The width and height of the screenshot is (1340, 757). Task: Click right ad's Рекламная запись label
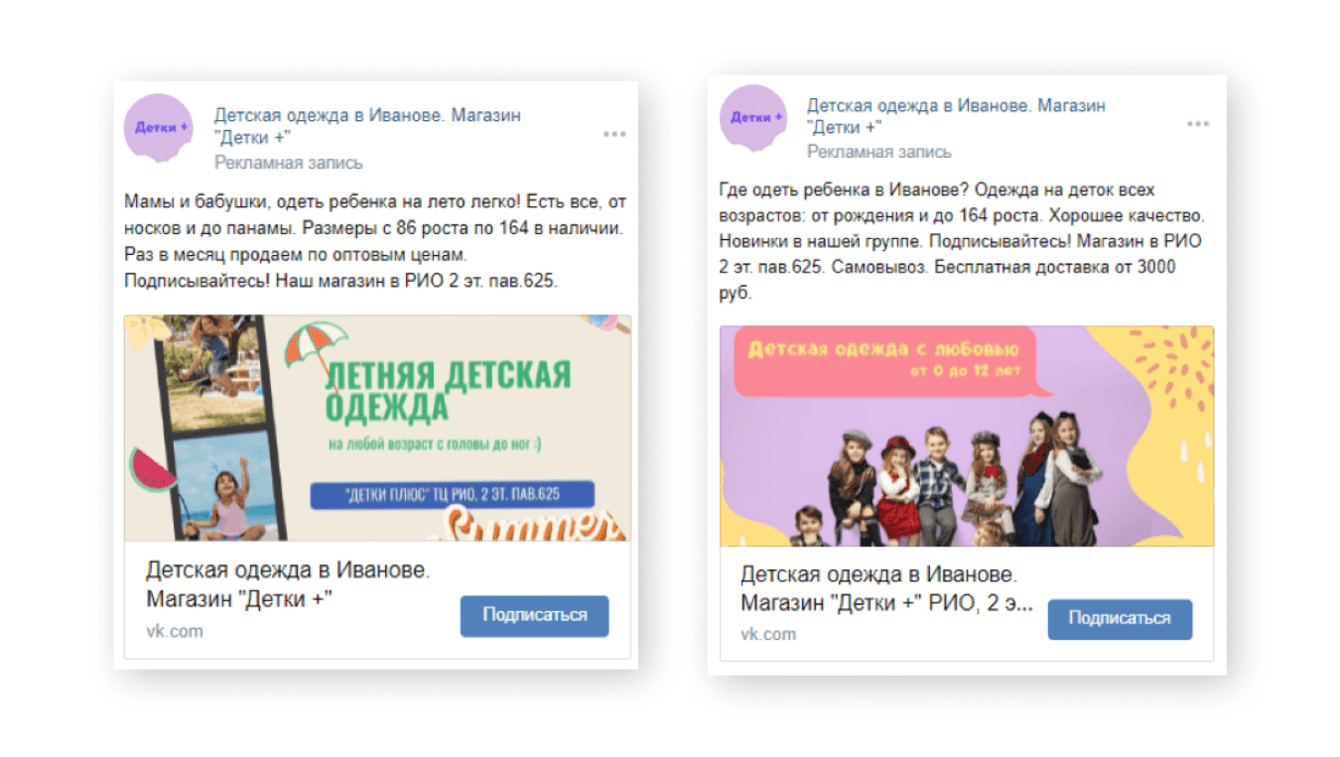tap(879, 152)
